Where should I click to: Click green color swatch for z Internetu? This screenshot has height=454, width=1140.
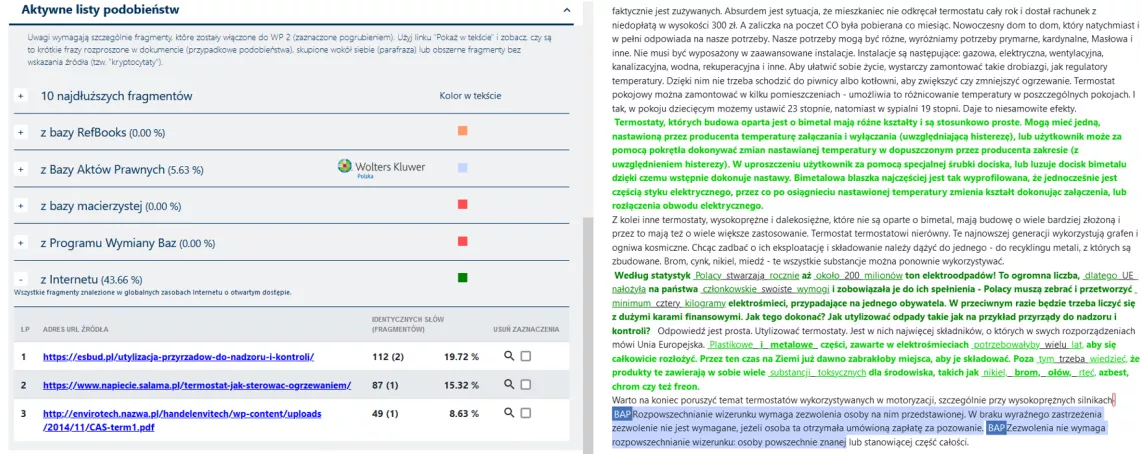coord(462,277)
